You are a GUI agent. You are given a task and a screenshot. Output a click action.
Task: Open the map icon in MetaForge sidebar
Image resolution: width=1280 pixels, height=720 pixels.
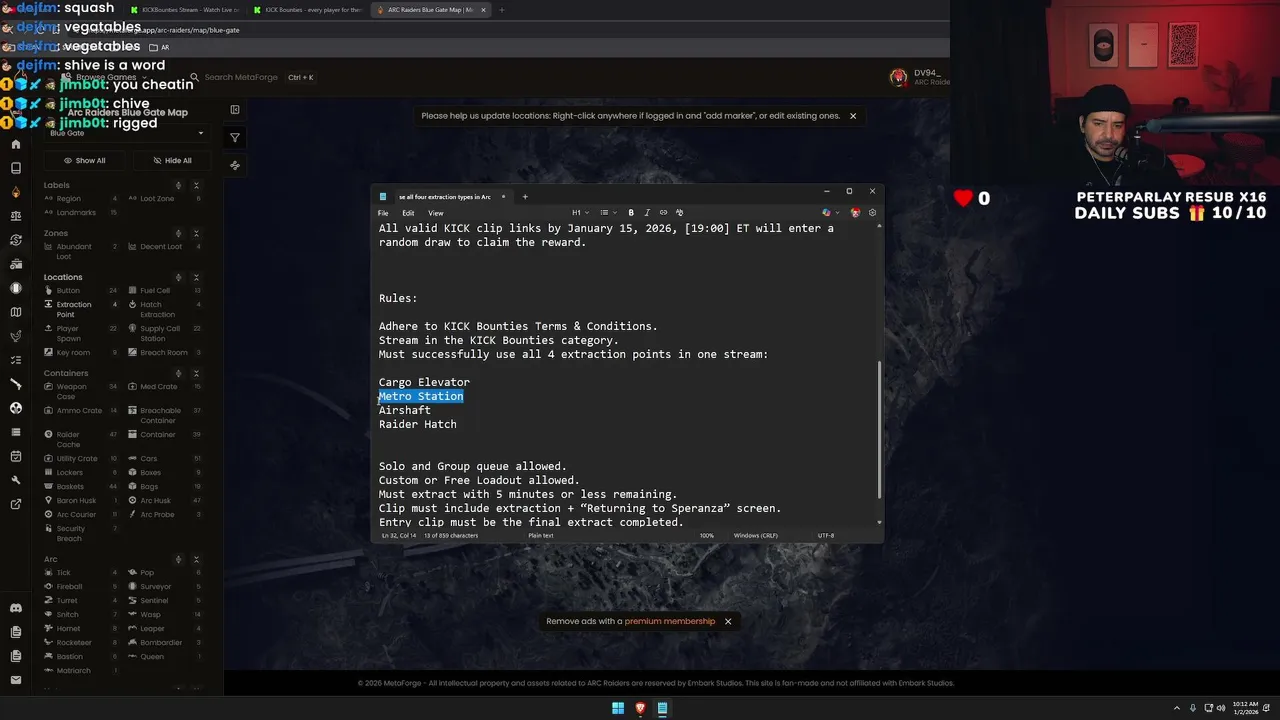pyautogui.click(x=15, y=312)
